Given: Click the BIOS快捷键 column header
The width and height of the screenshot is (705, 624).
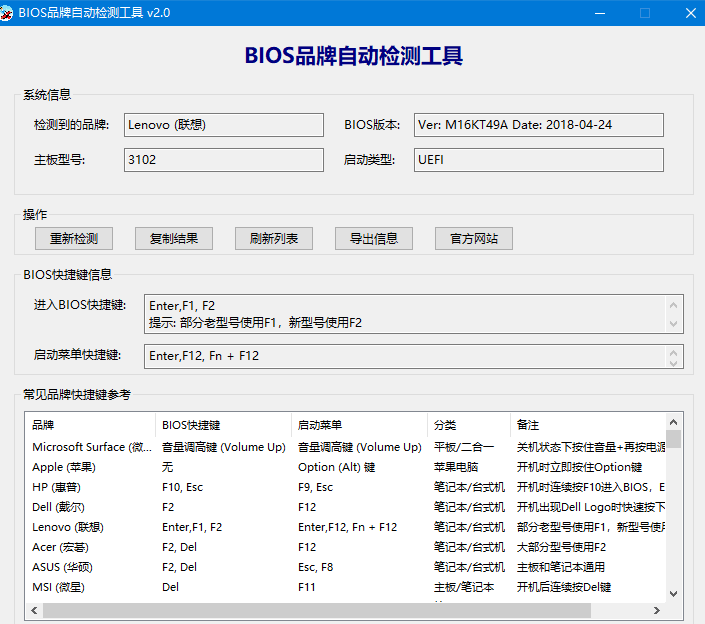Looking at the screenshot, I should point(223,424).
